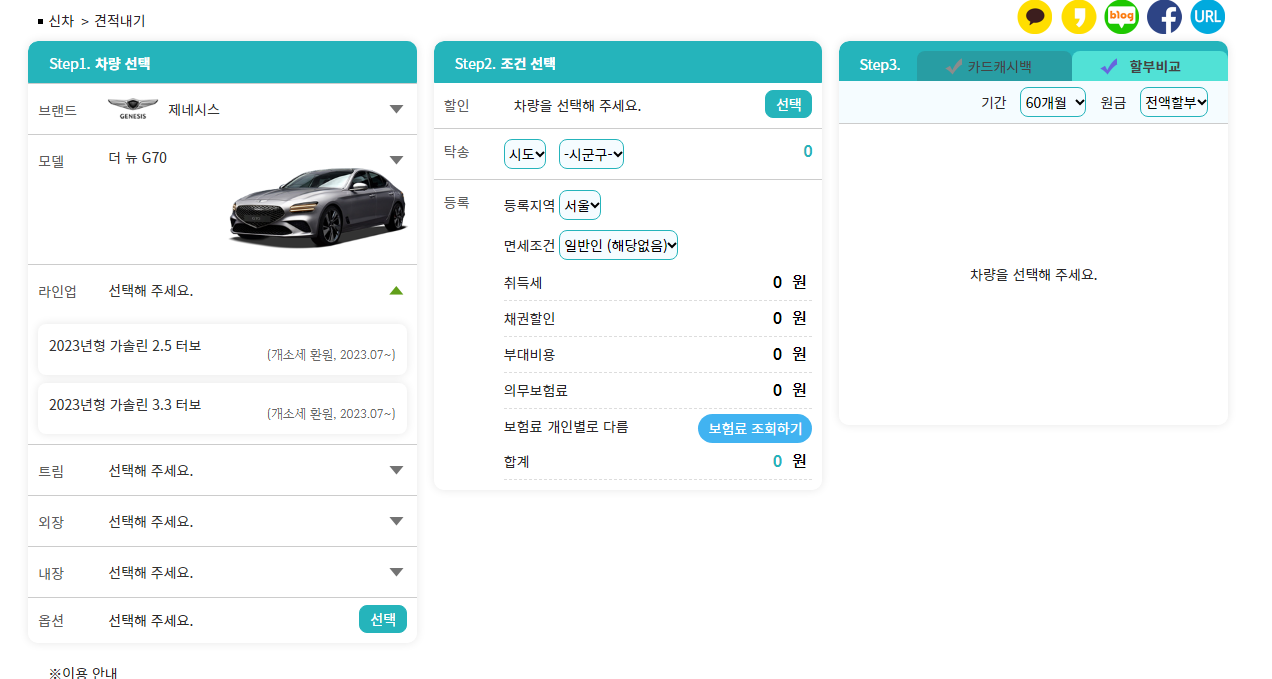Click the G70 car thumbnail image

click(318, 207)
